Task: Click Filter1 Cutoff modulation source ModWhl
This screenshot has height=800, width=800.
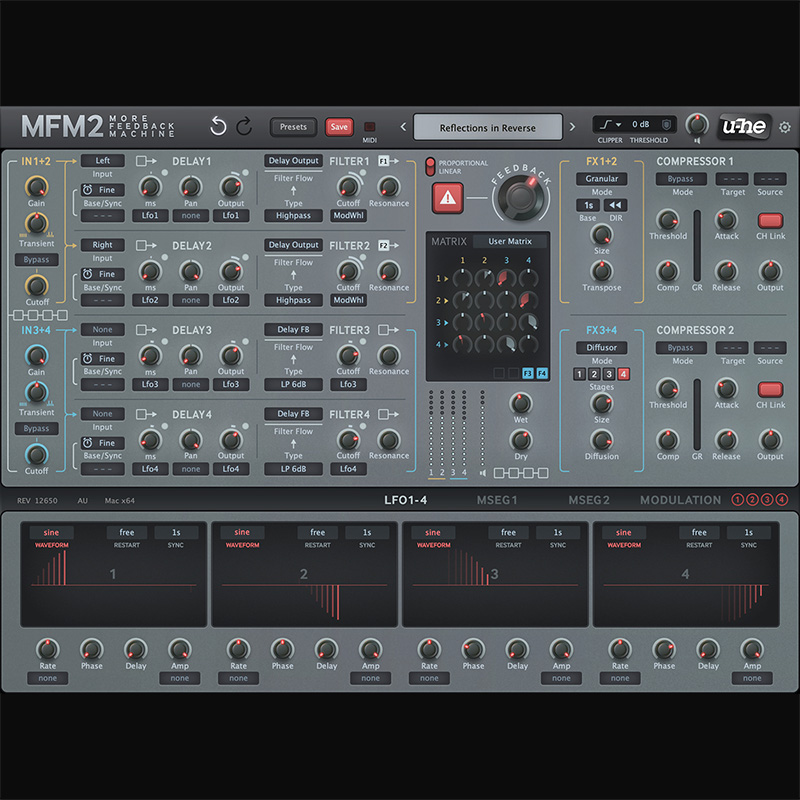Action: click(x=348, y=216)
